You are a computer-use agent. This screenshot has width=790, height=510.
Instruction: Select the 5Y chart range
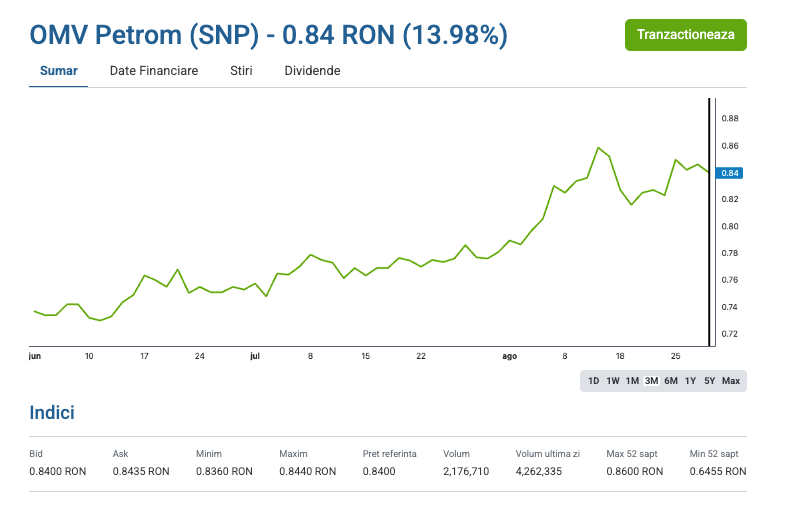click(709, 381)
